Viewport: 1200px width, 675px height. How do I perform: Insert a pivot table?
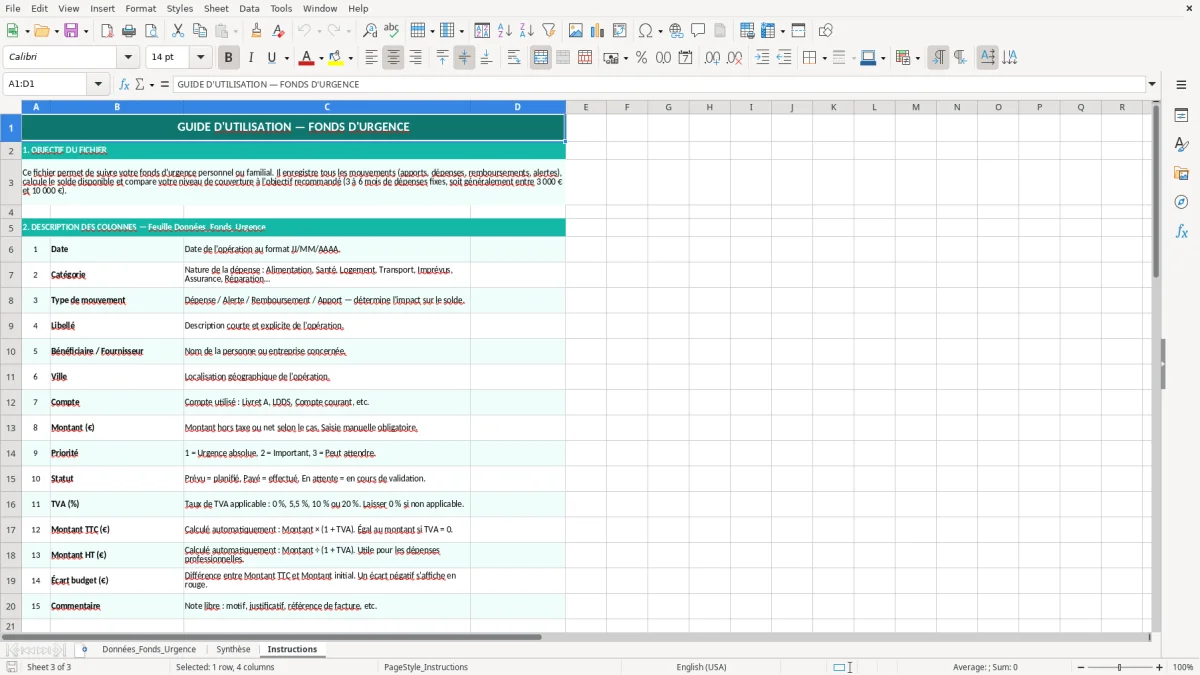point(620,31)
